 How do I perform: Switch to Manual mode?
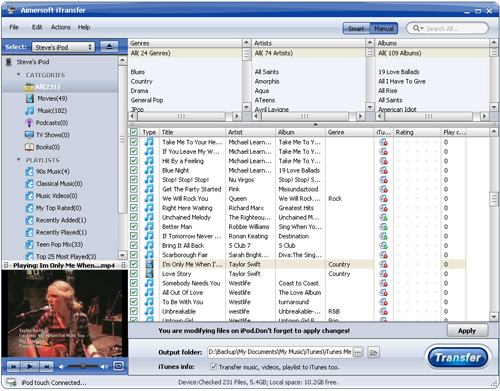click(384, 29)
